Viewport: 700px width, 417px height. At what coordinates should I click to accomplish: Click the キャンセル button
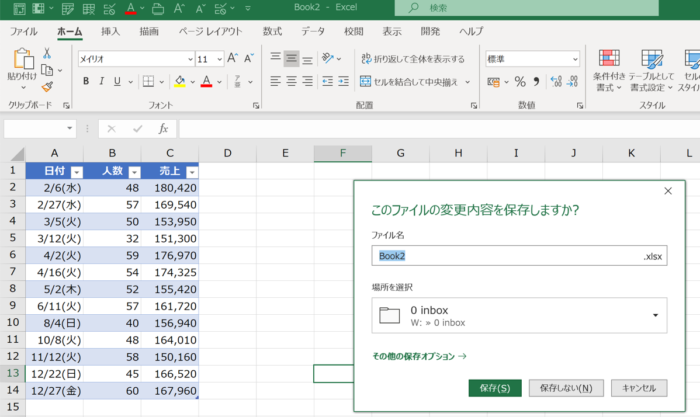639,388
